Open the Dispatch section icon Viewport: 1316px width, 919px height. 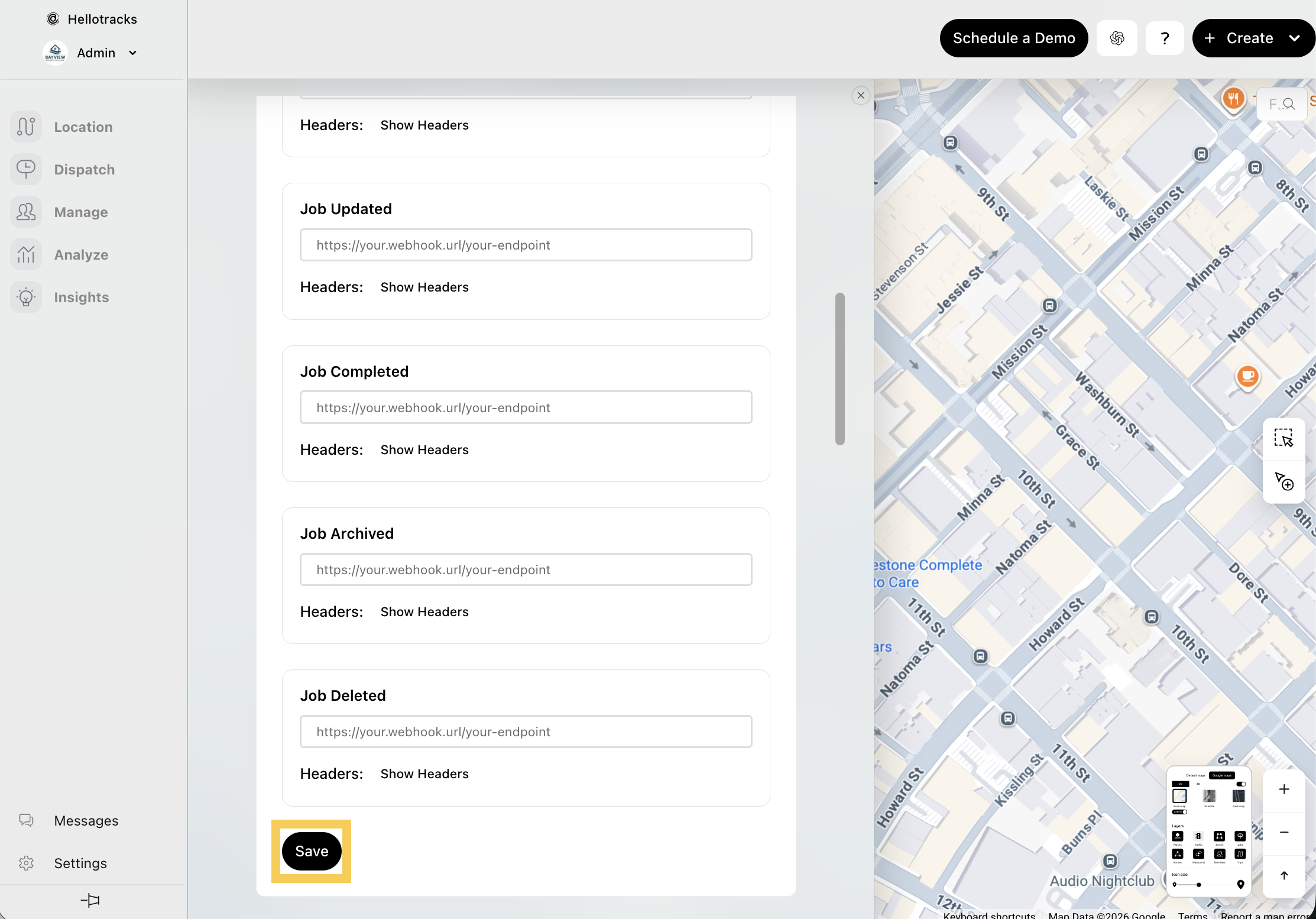26,170
